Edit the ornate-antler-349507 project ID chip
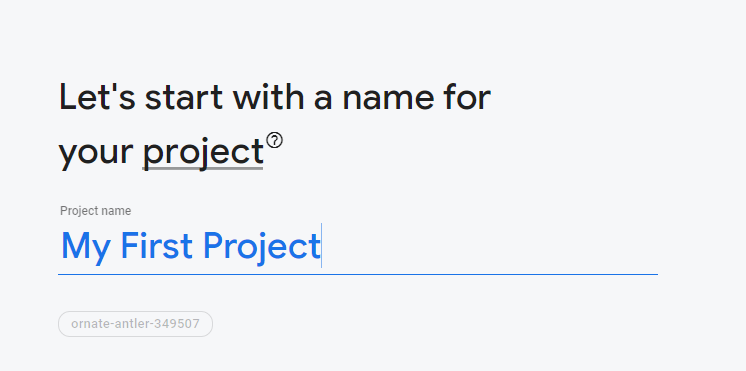The width and height of the screenshot is (746, 371). [x=135, y=324]
